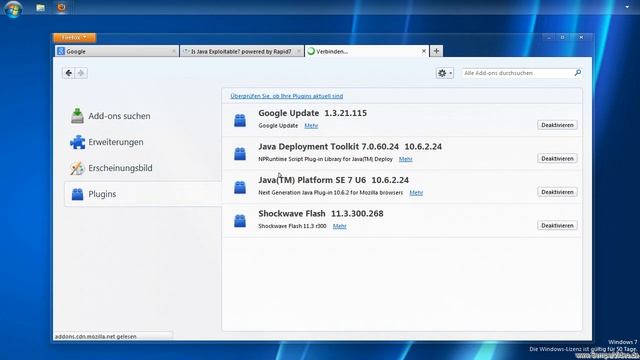Click the search magnifier icon
This screenshot has width=640, height=360.
point(578,73)
